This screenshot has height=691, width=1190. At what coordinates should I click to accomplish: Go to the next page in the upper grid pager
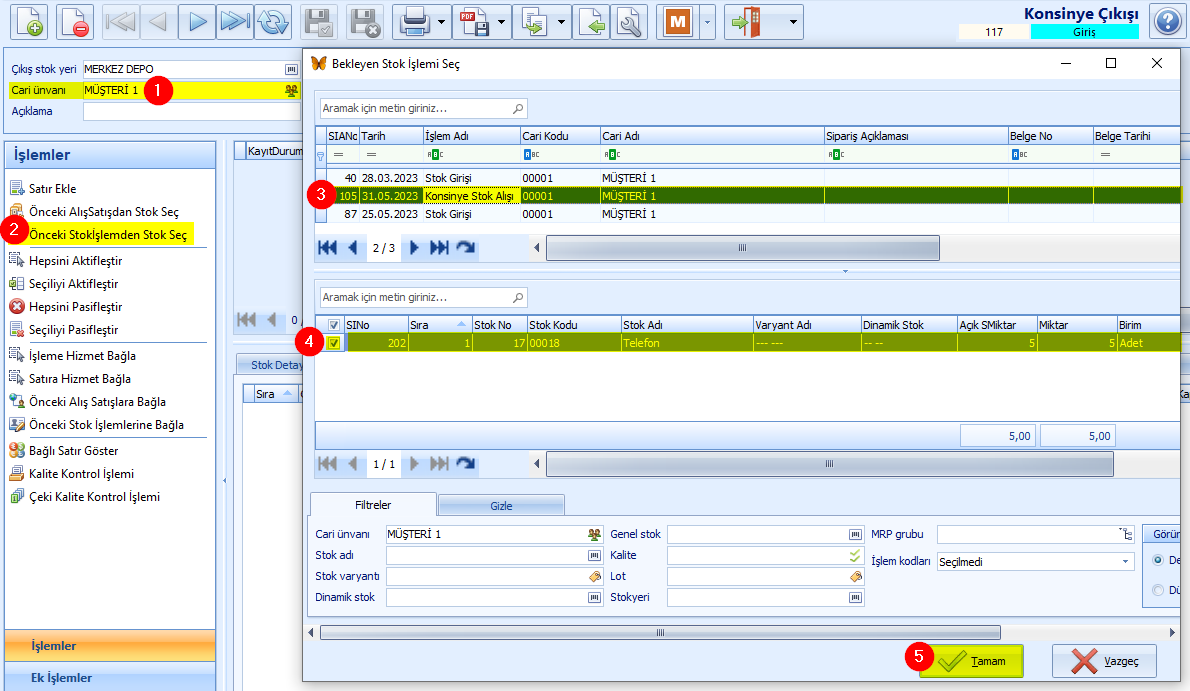[x=414, y=248]
